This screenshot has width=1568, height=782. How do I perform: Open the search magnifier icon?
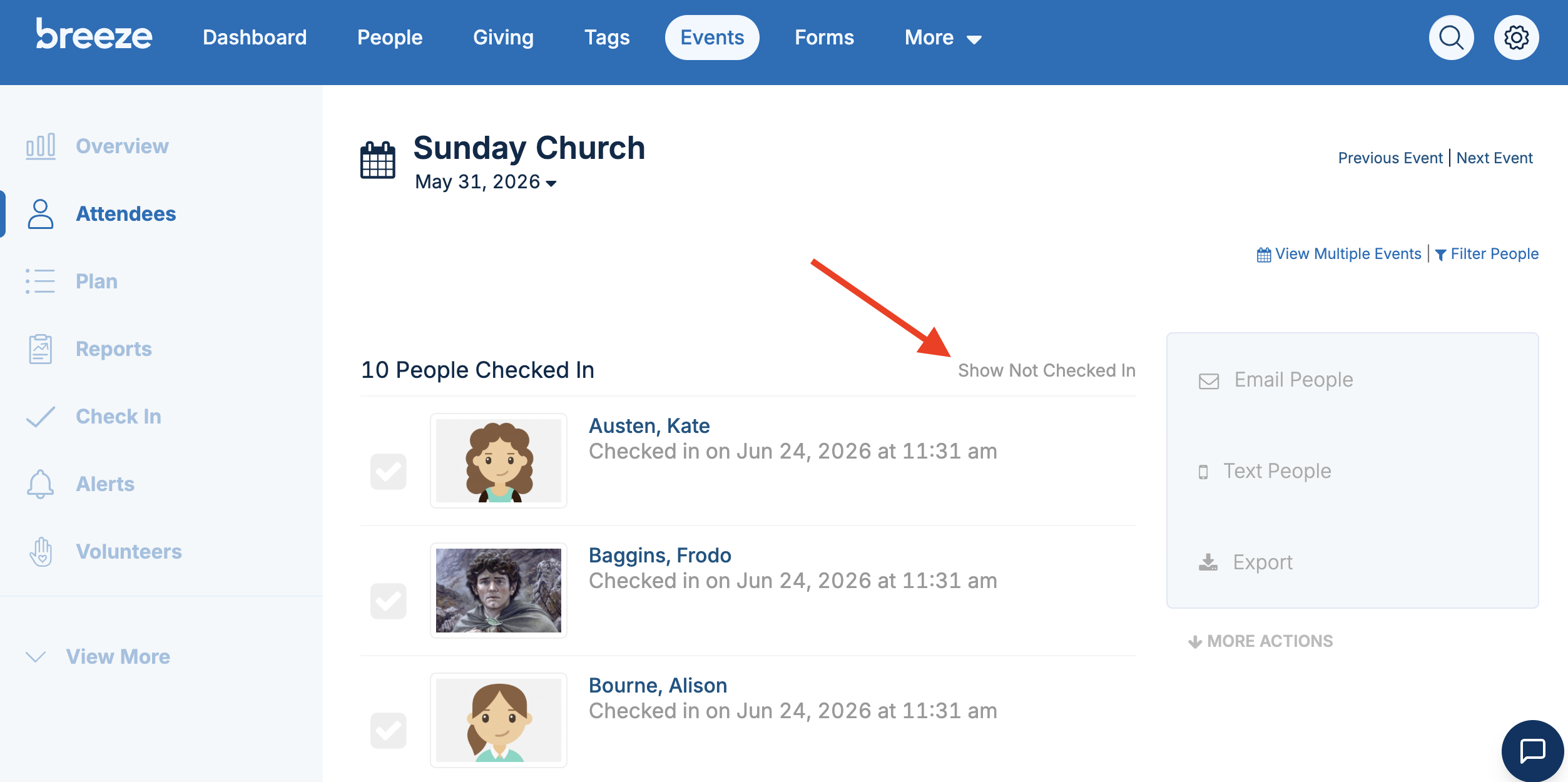coord(1451,38)
